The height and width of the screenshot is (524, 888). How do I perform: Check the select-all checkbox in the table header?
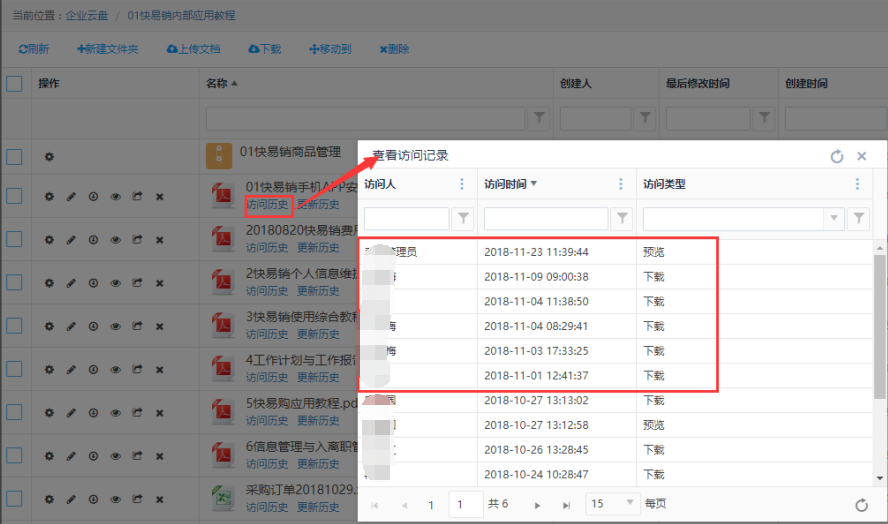(x=14, y=84)
